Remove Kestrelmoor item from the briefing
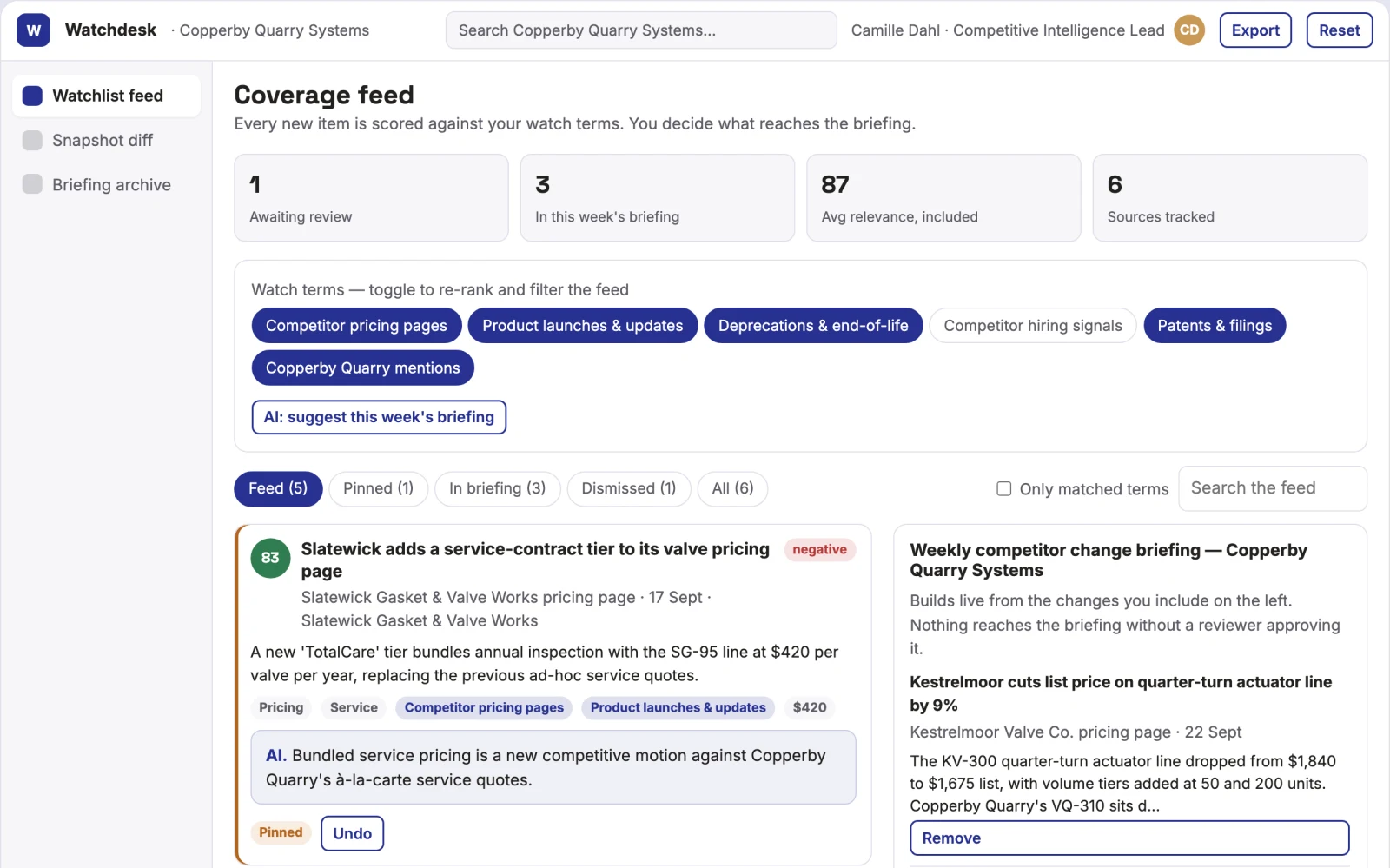 coord(1129,838)
